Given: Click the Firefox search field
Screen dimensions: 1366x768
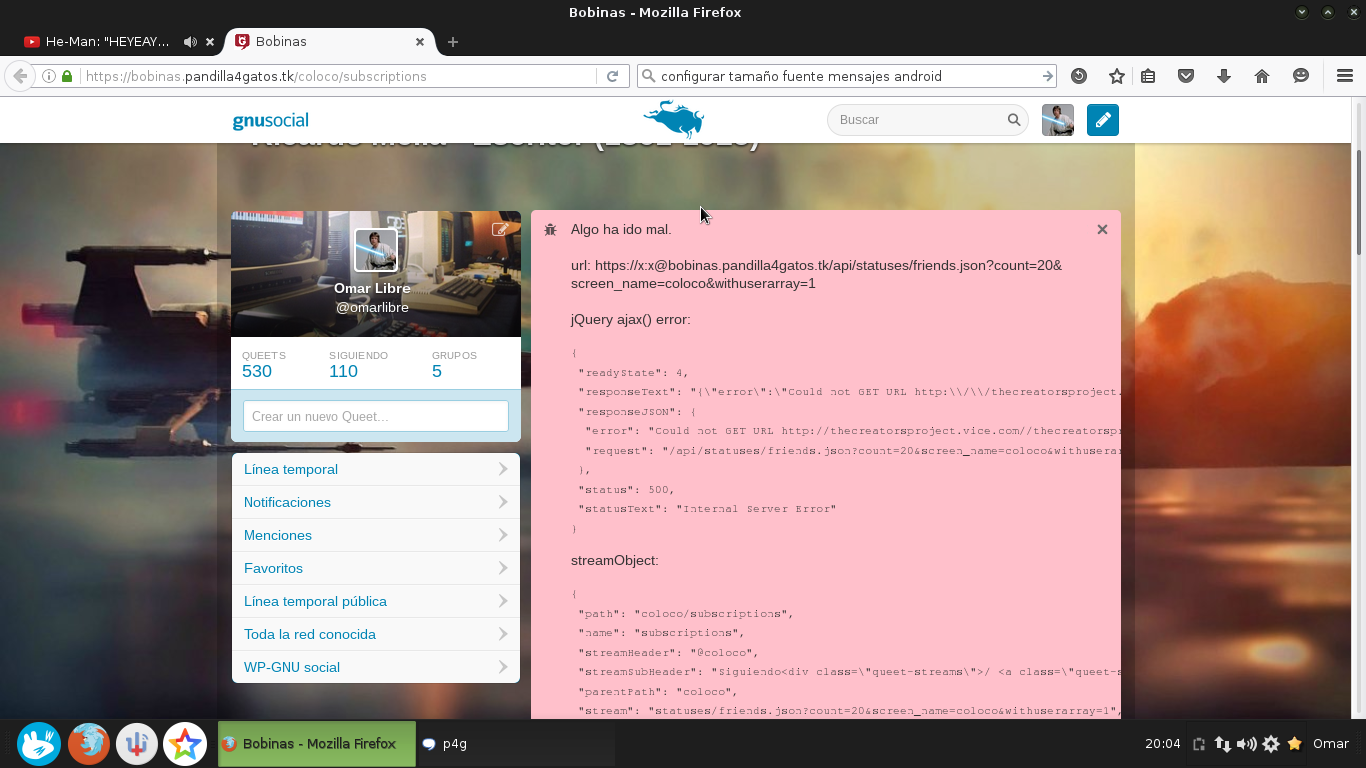Looking at the screenshot, I should [848, 76].
